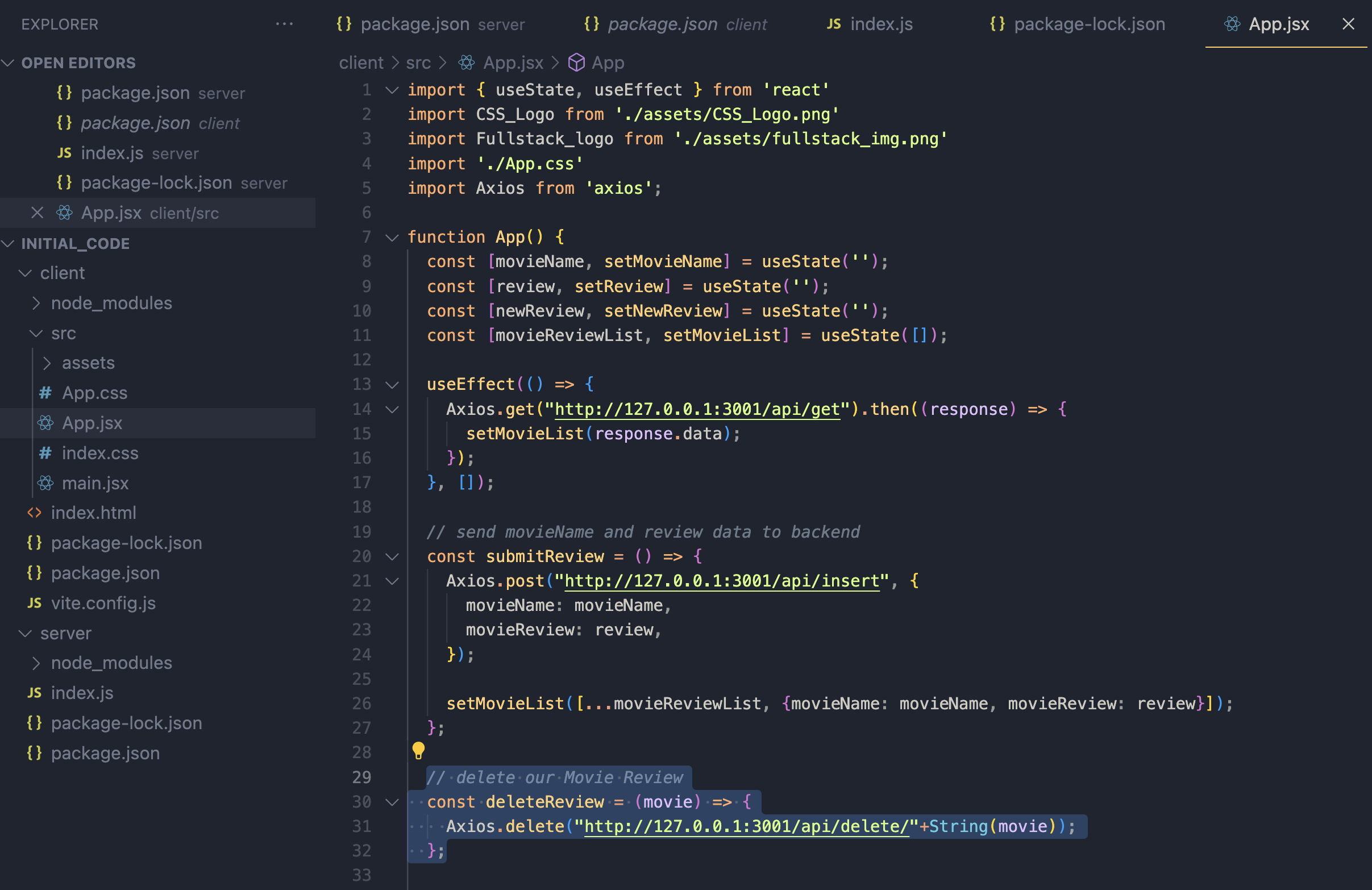Screen dimensions: 1372x890
Task: Open the api/insert URL link
Action: point(722,581)
